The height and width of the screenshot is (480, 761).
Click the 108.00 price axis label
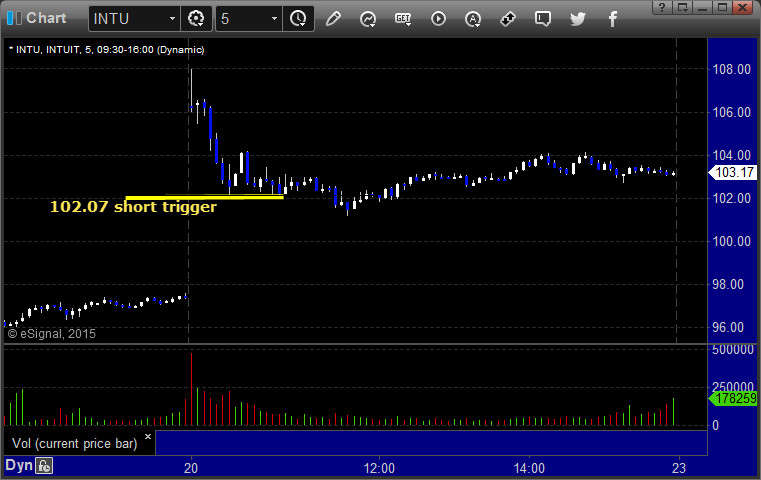click(731, 69)
